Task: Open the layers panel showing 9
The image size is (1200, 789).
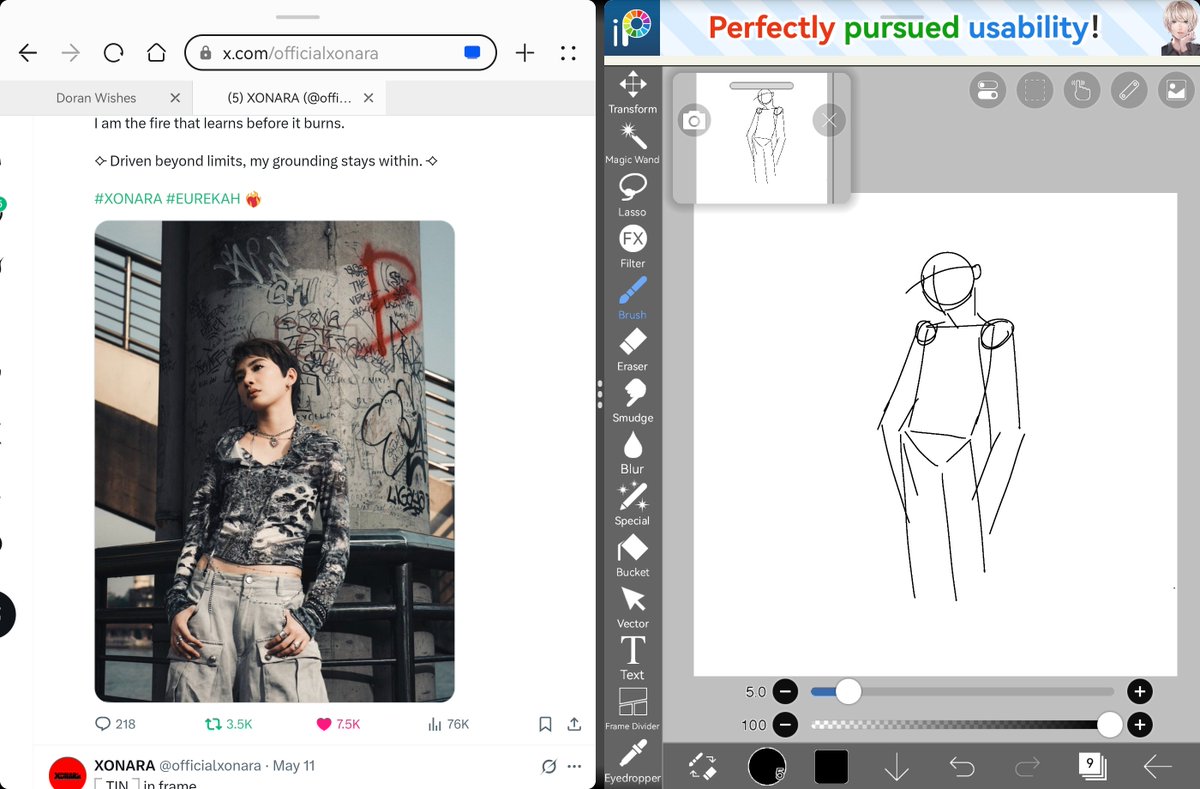Action: click(x=1092, y=766)
